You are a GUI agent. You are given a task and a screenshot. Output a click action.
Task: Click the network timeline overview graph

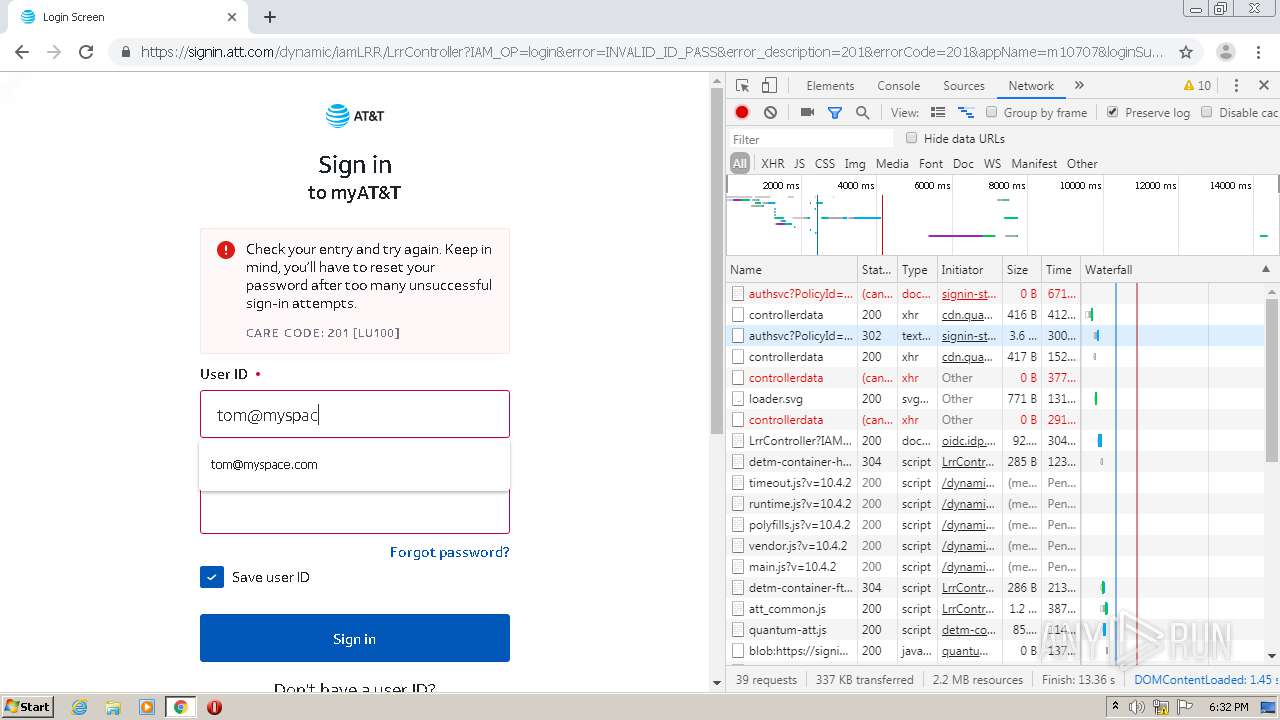coord(1002,215)
